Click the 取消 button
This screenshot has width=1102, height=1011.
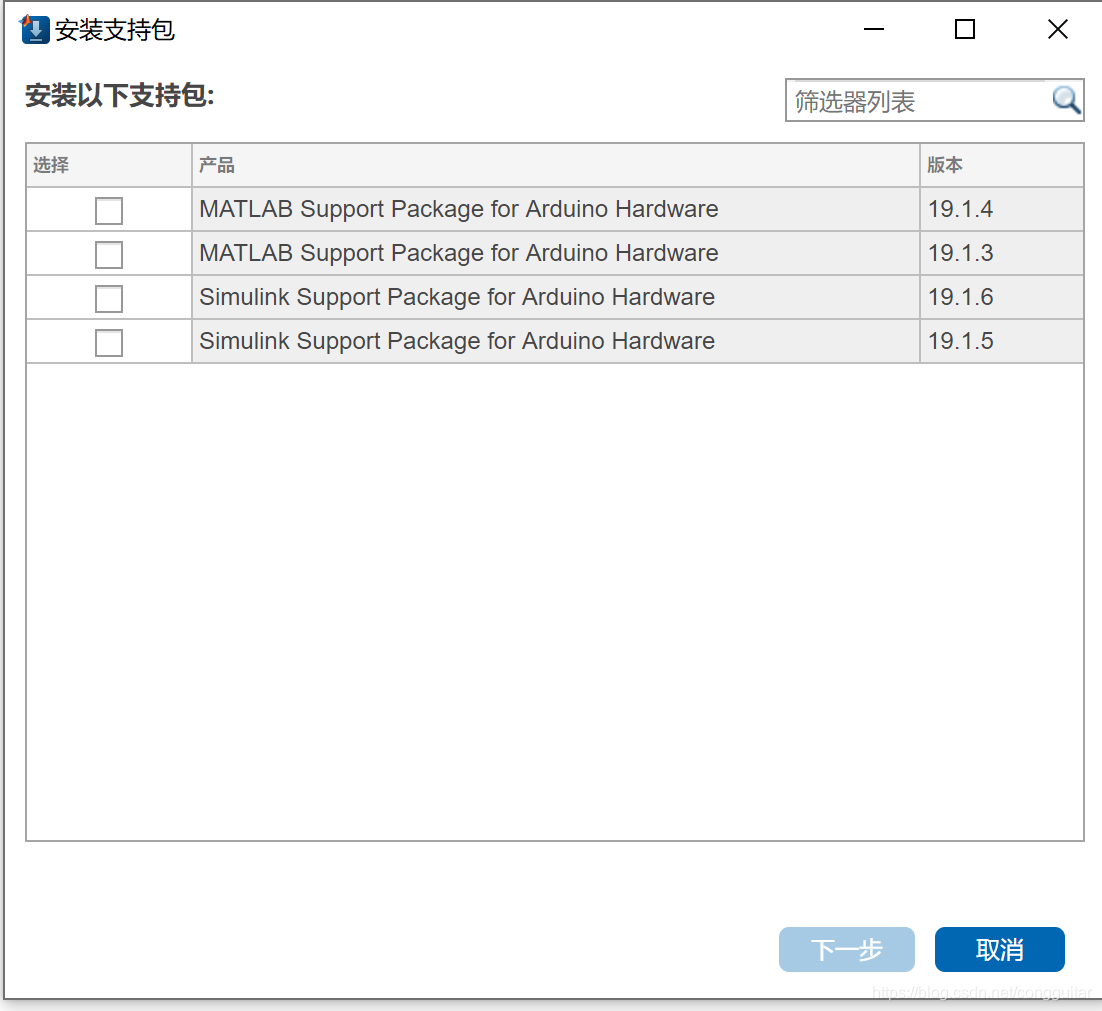(999, 949)
